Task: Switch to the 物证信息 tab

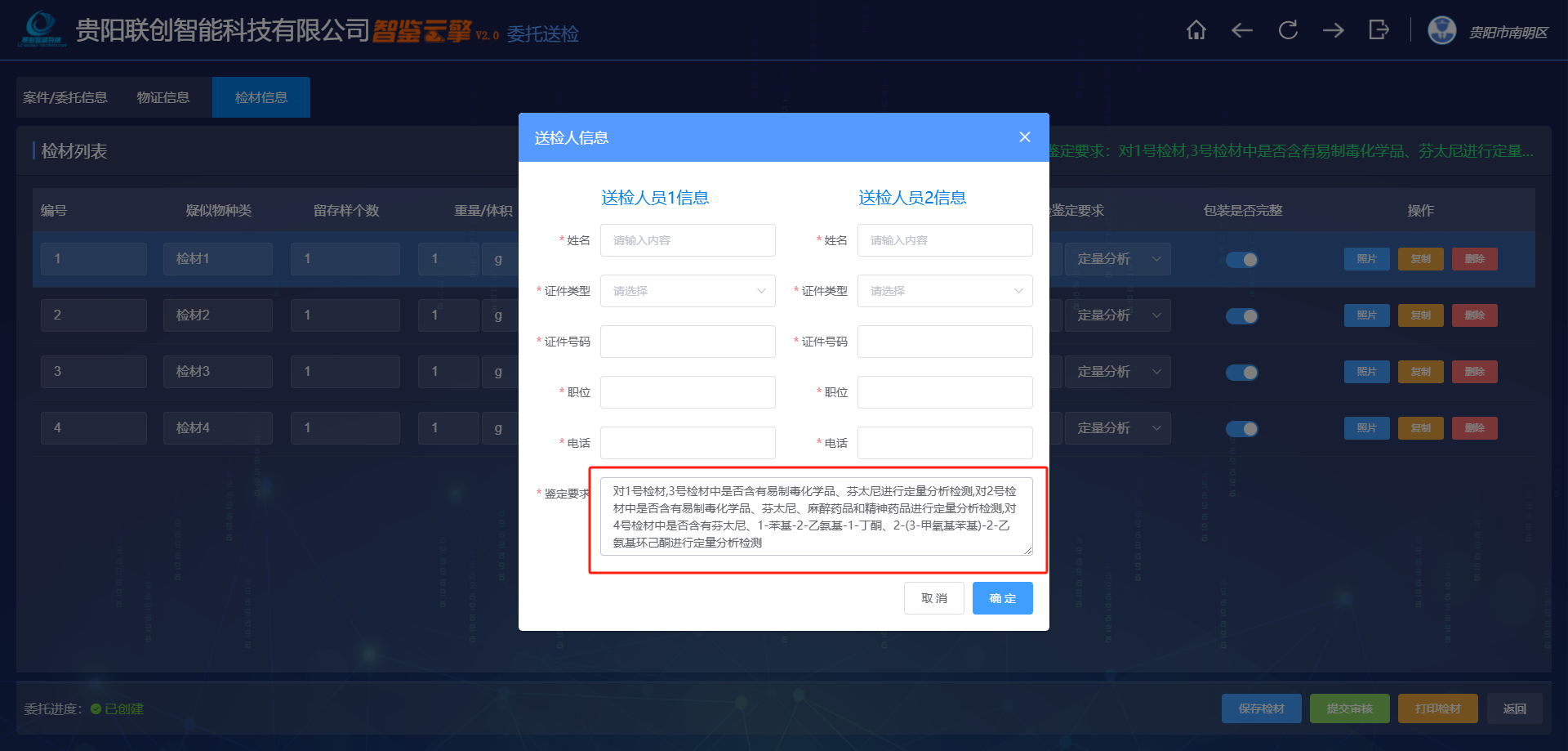Action: [x=163, y=97]
